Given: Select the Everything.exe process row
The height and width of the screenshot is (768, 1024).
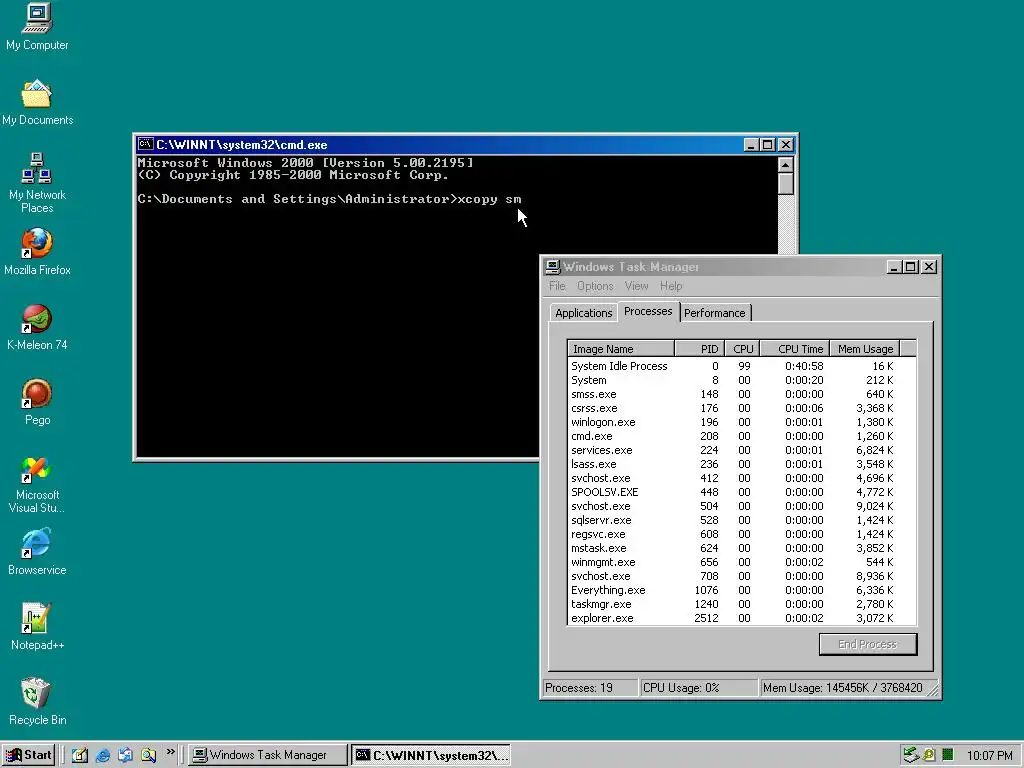Looking at the screenshot, I should coord(741,590).
